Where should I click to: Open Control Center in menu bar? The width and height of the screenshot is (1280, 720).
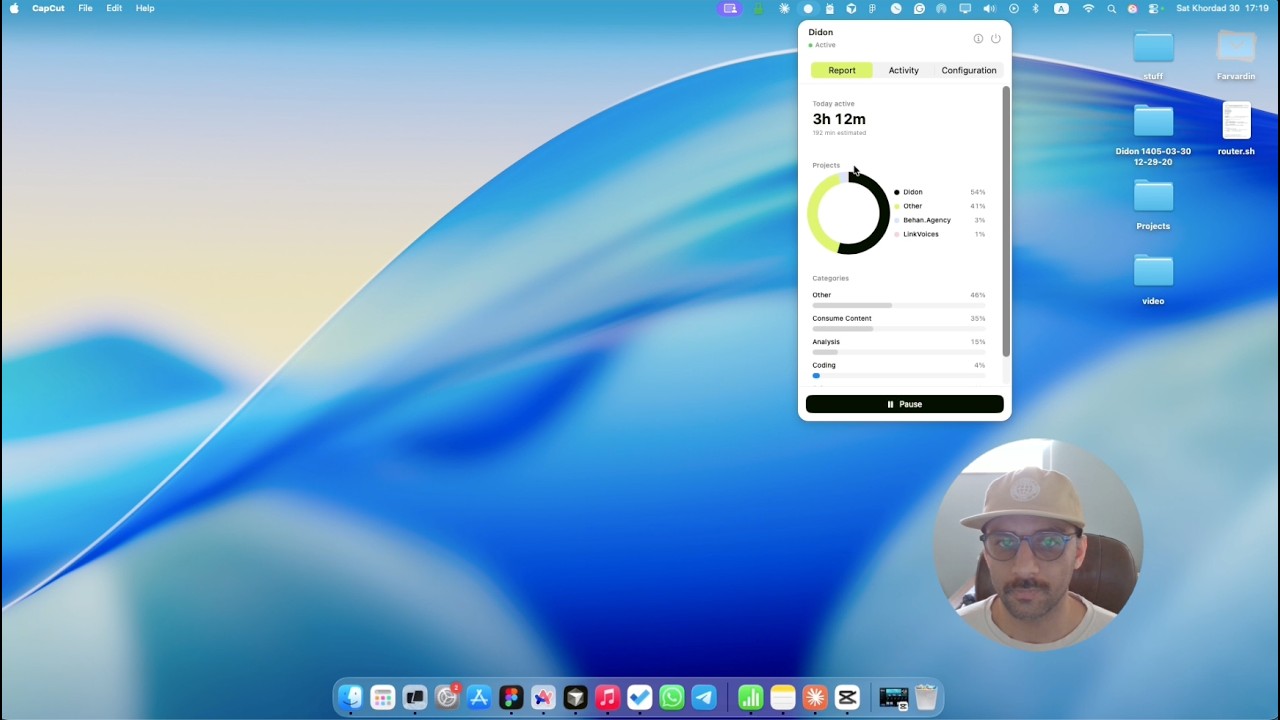pos(1154,8)
